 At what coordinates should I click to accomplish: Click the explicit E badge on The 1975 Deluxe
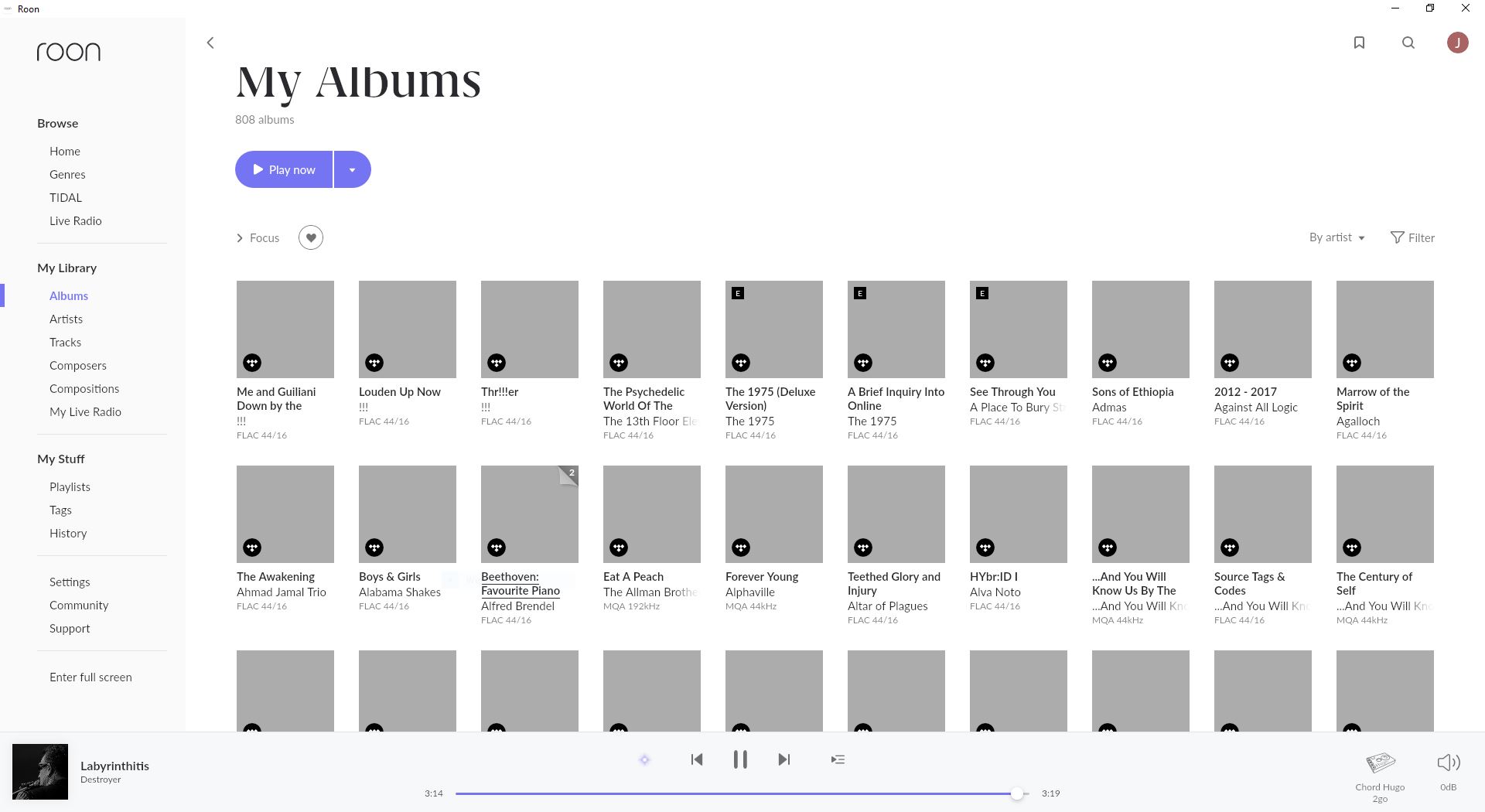738,293
